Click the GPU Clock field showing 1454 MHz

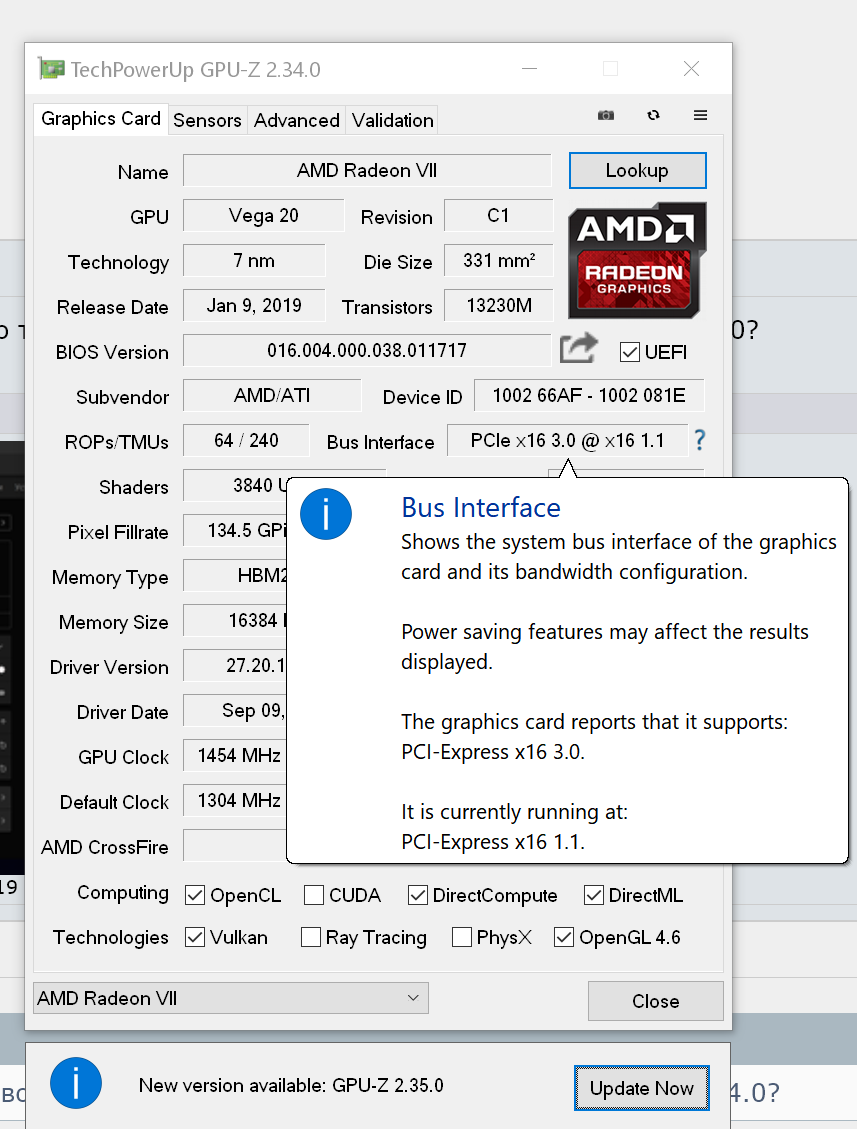[x=235, y=755]
